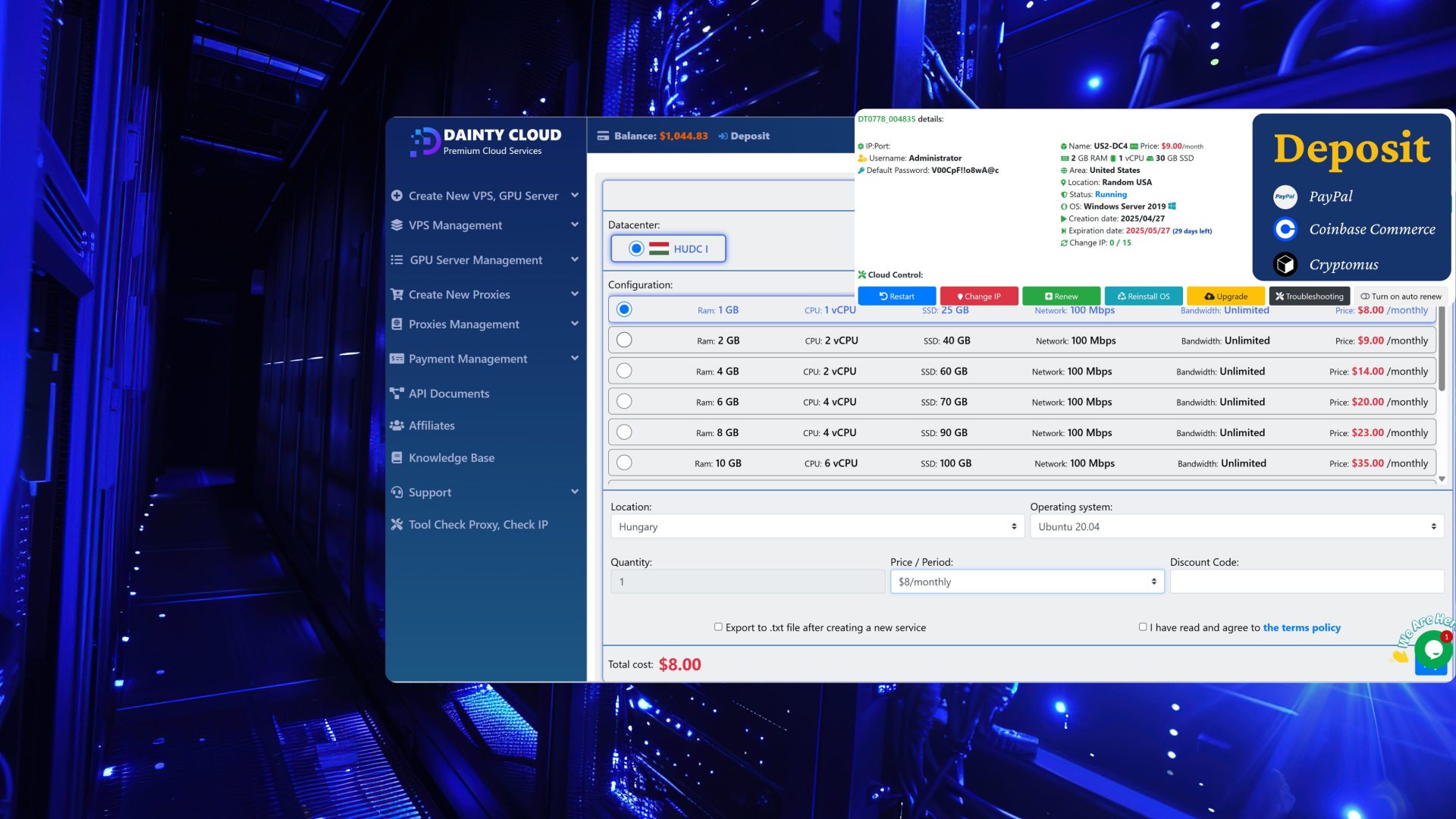Click the Dainty Cloud logo icon
The width and height of the screenshot is (1456, 819).
pos(425,141)
